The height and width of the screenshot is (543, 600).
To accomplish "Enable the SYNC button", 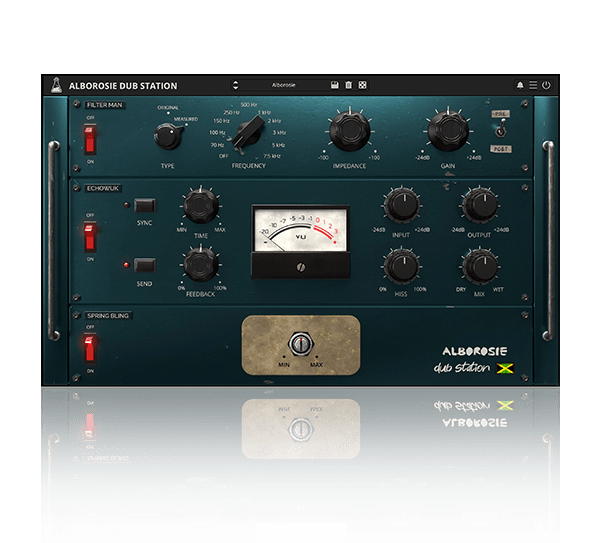I will 145,205.
